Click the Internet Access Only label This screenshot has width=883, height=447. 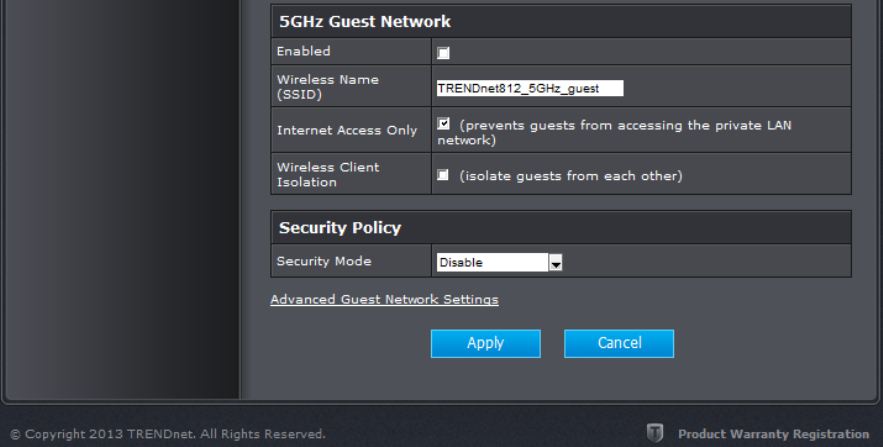coord(347,130)
